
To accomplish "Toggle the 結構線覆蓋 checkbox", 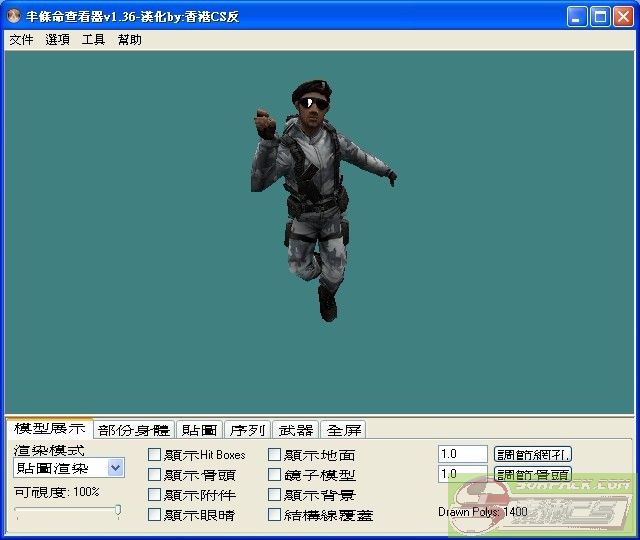I will [x=275, y=515].
